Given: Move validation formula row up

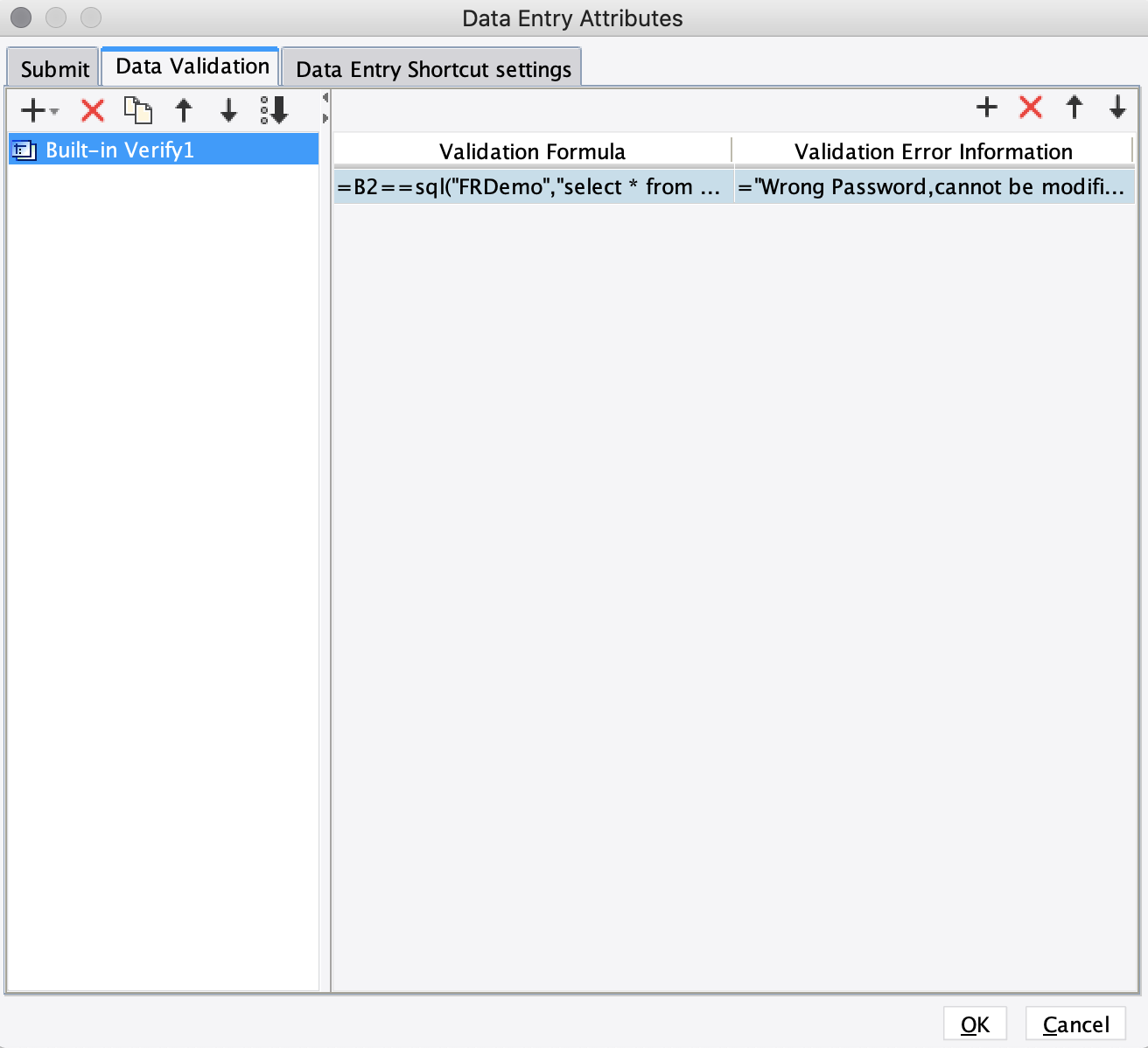Looking at the screenshot, I should click(x=1074, y=107).
